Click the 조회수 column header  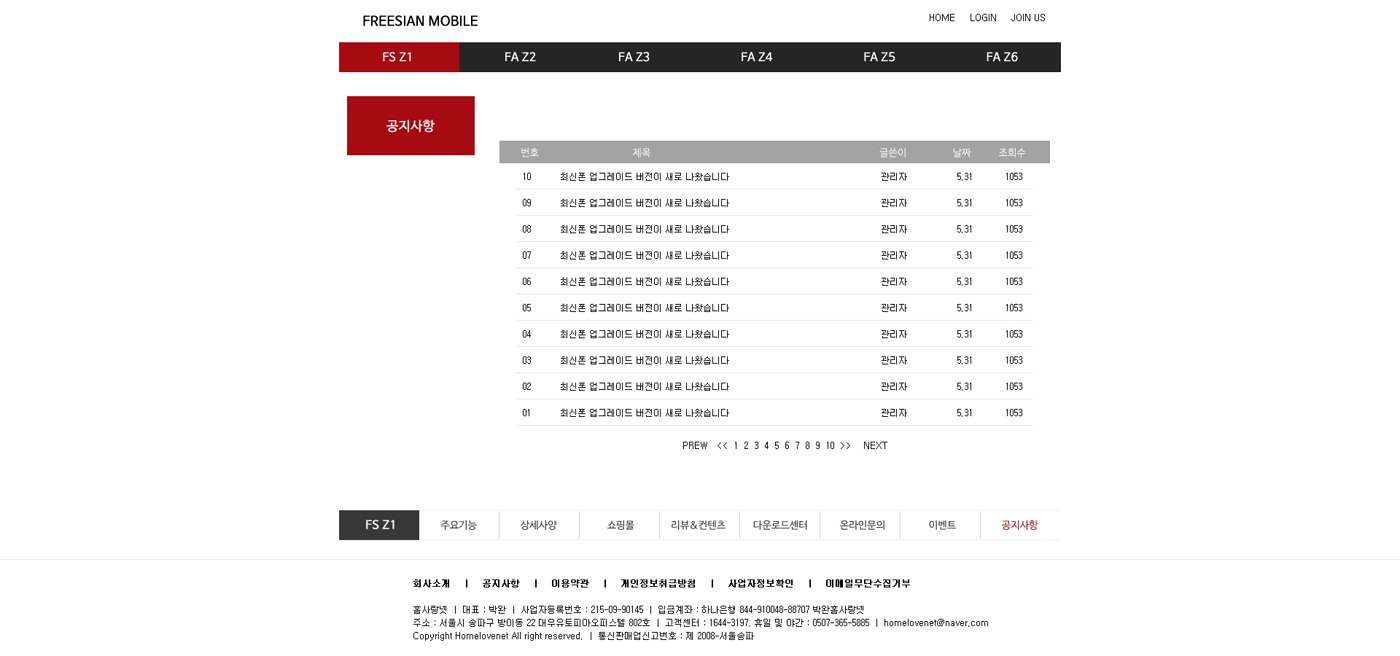(1012, 152)
